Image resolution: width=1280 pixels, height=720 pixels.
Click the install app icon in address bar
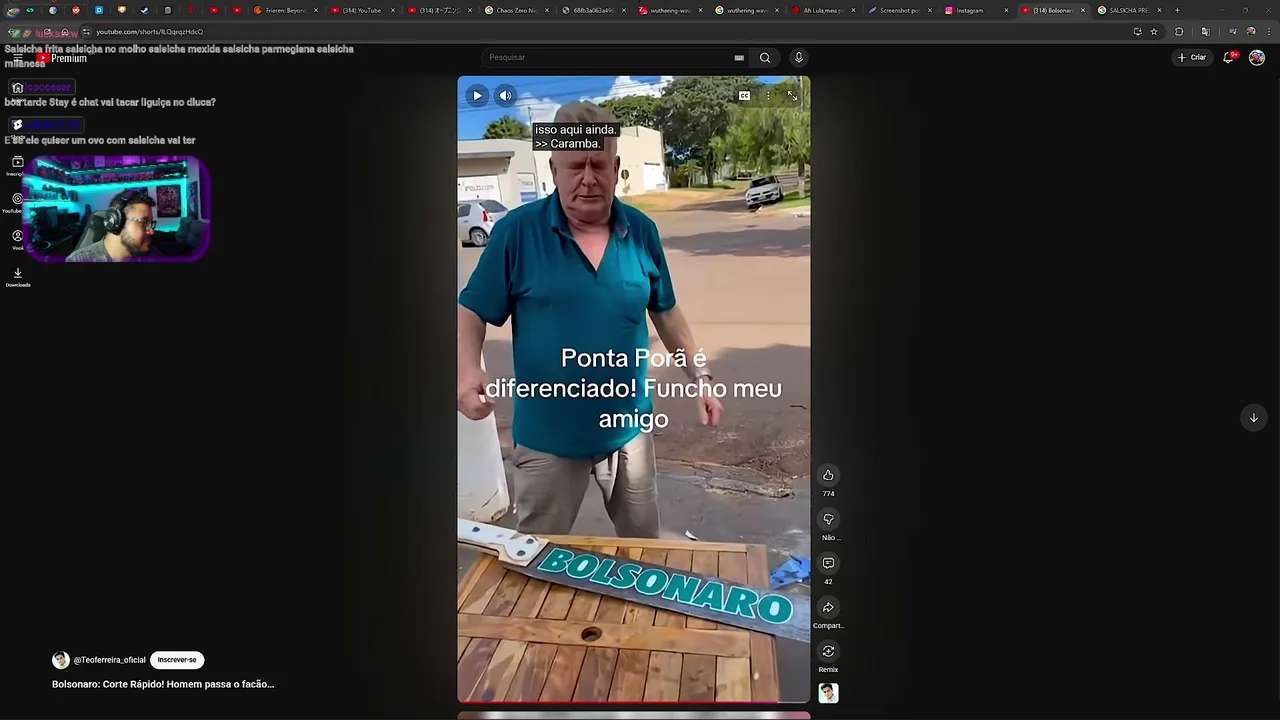pos(1137,32)
